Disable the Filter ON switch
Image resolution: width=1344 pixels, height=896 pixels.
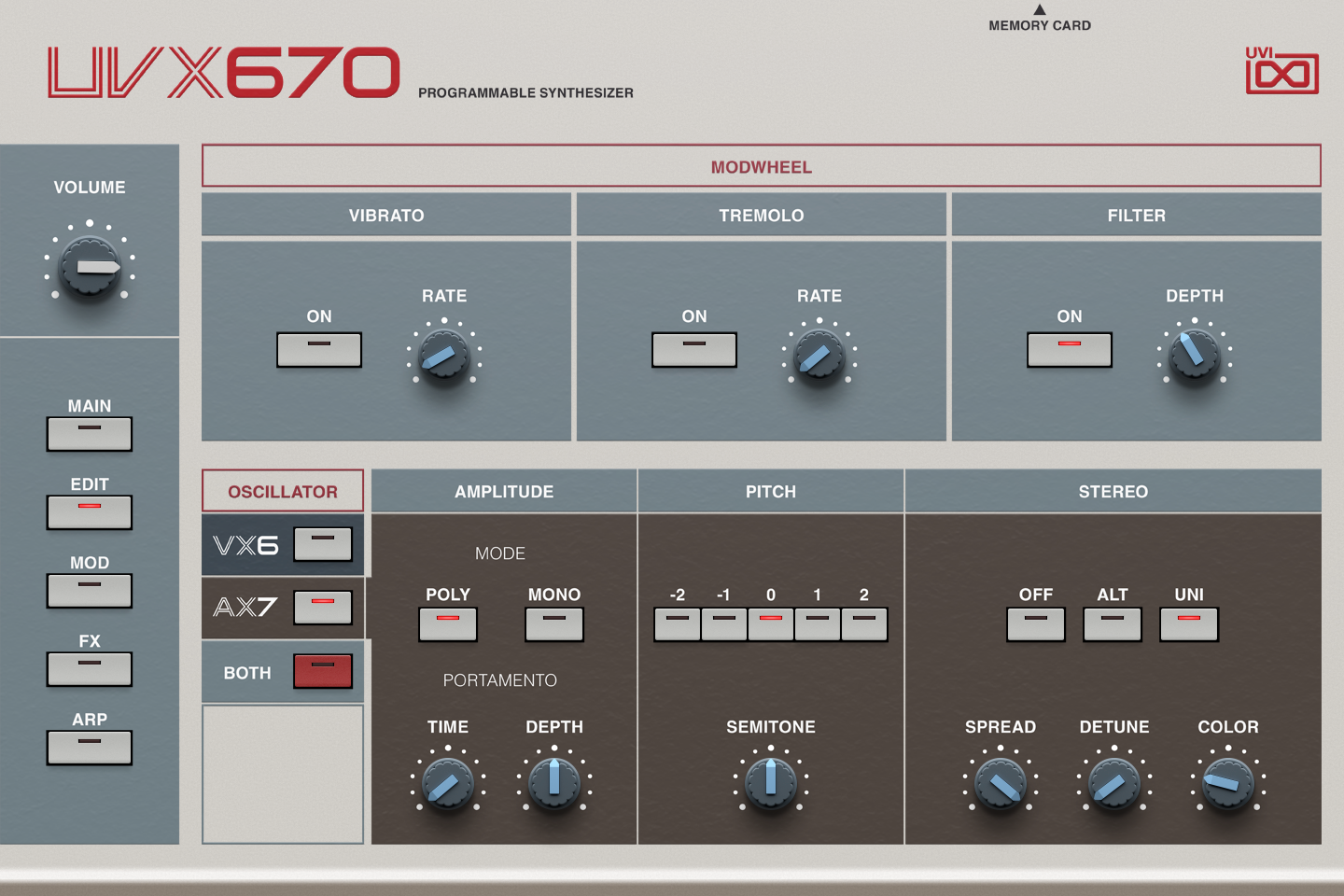1070,350
